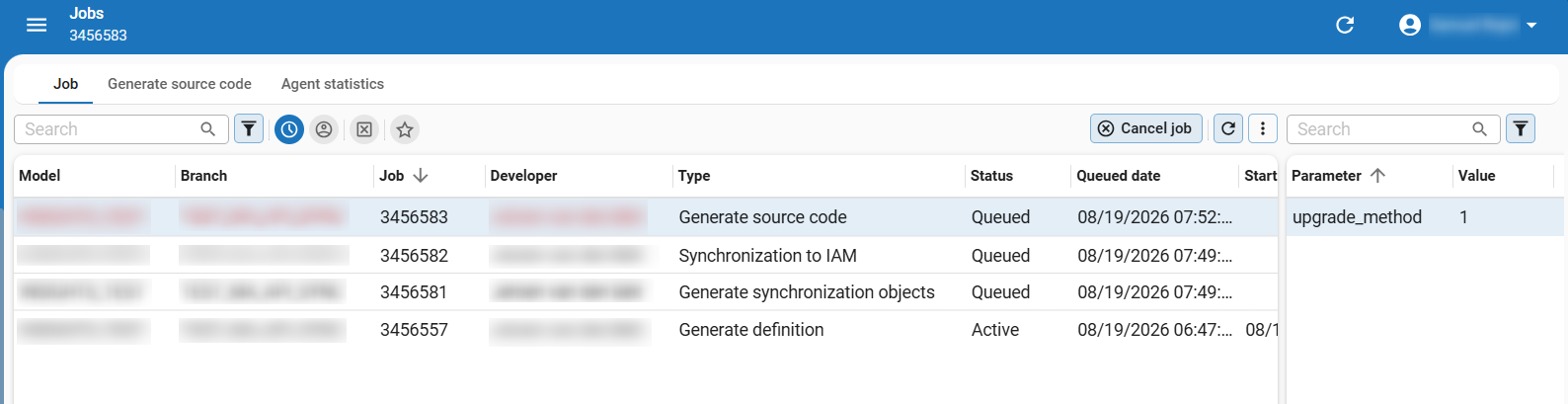
Task: Open the hamburger navigation menu
Action: click(37, 25)
